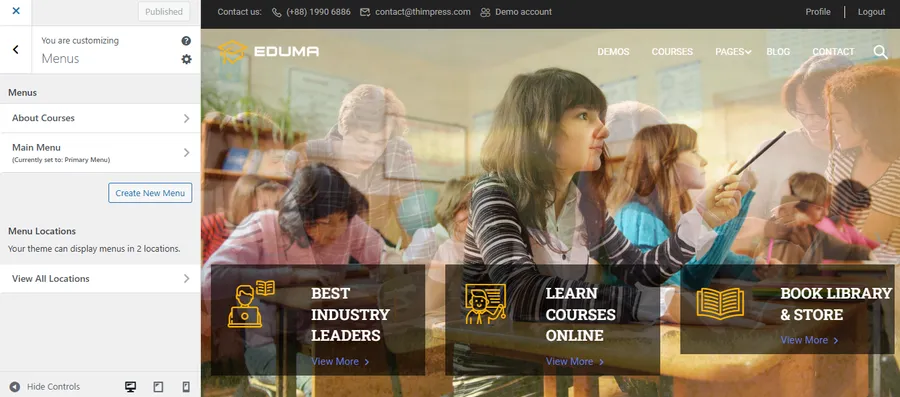This screenshot has height=397, width=900.
Task: Click the phone icon in top bar
Action: click(x=277, y=12)
